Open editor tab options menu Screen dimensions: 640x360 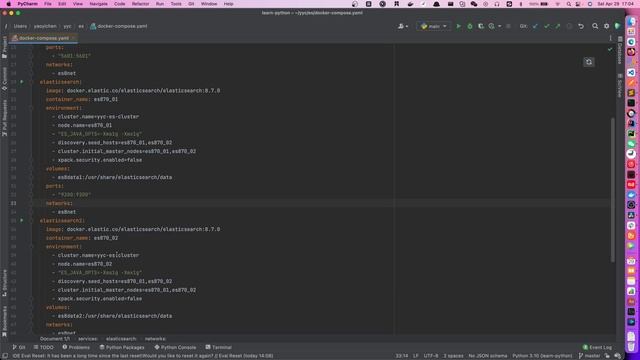pyautogui.click(x=610, y=38)
